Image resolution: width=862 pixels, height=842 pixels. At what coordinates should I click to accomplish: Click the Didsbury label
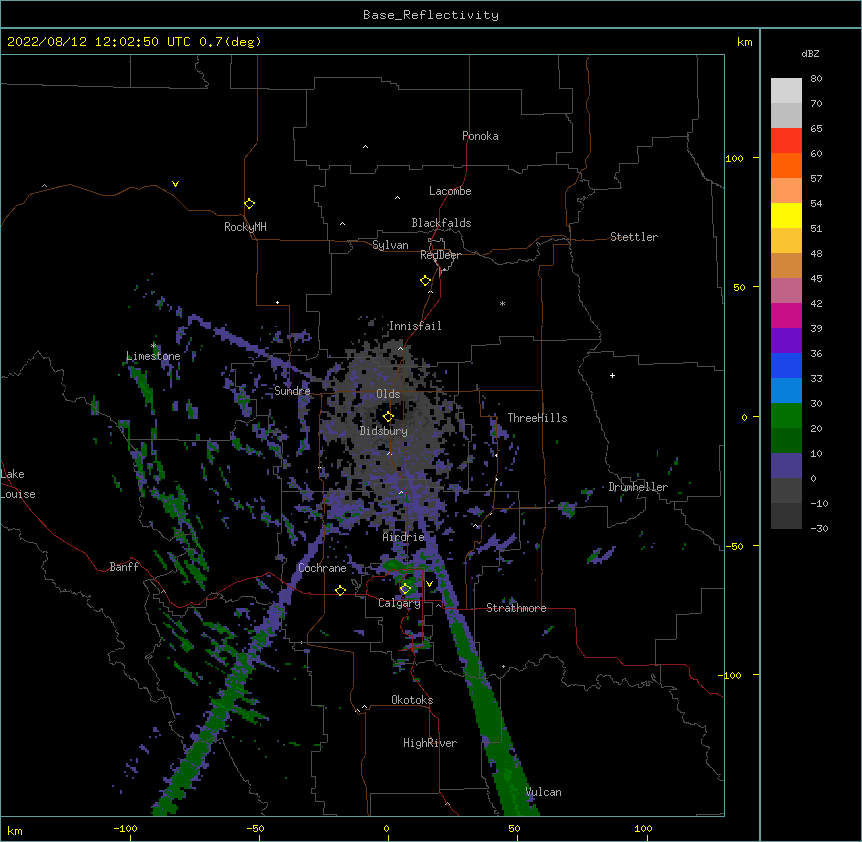tap(384, 431)
